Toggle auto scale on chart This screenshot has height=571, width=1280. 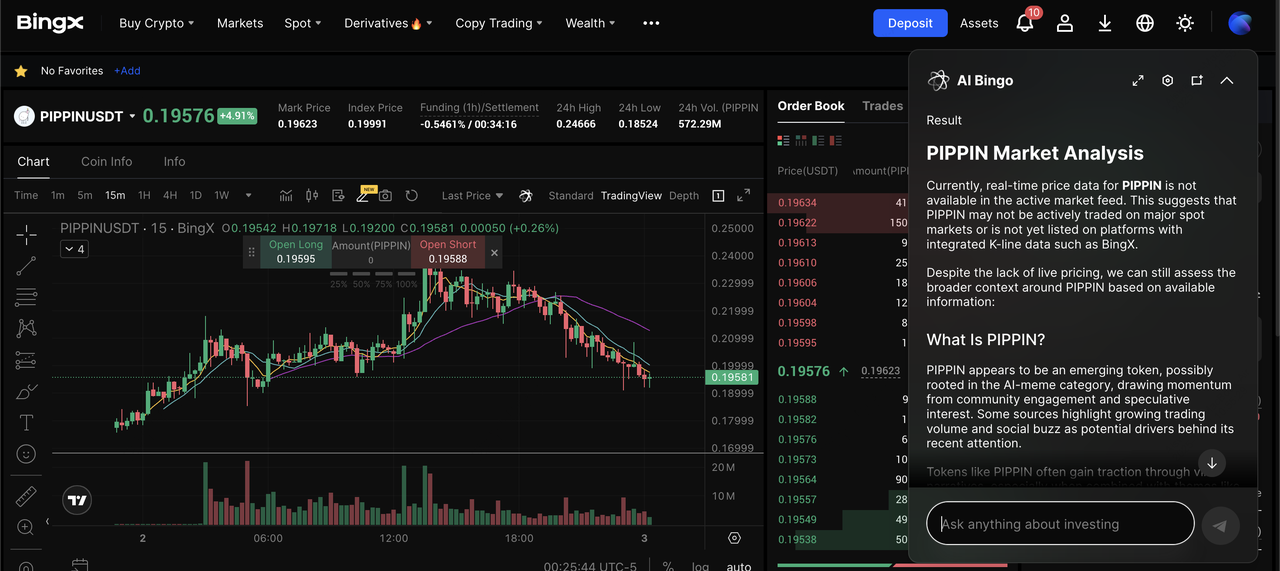click(x=739, y=566)
